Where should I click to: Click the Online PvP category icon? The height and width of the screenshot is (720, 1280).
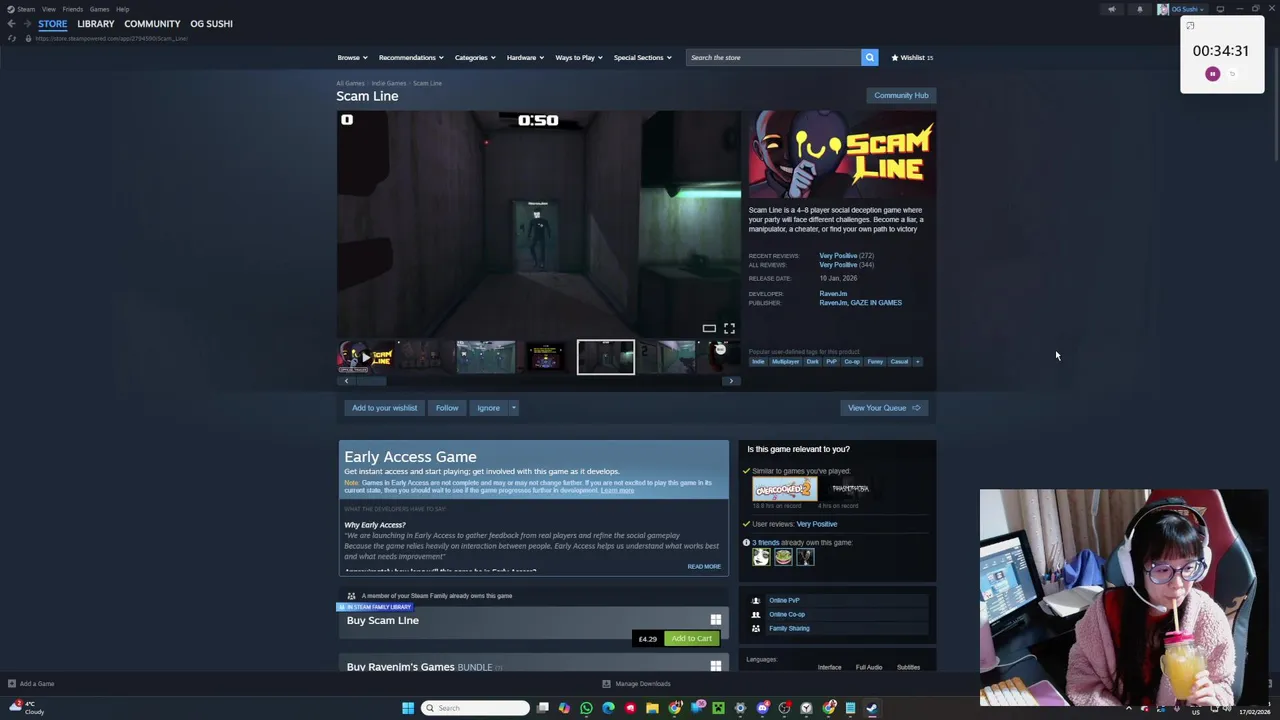[755, 600]
